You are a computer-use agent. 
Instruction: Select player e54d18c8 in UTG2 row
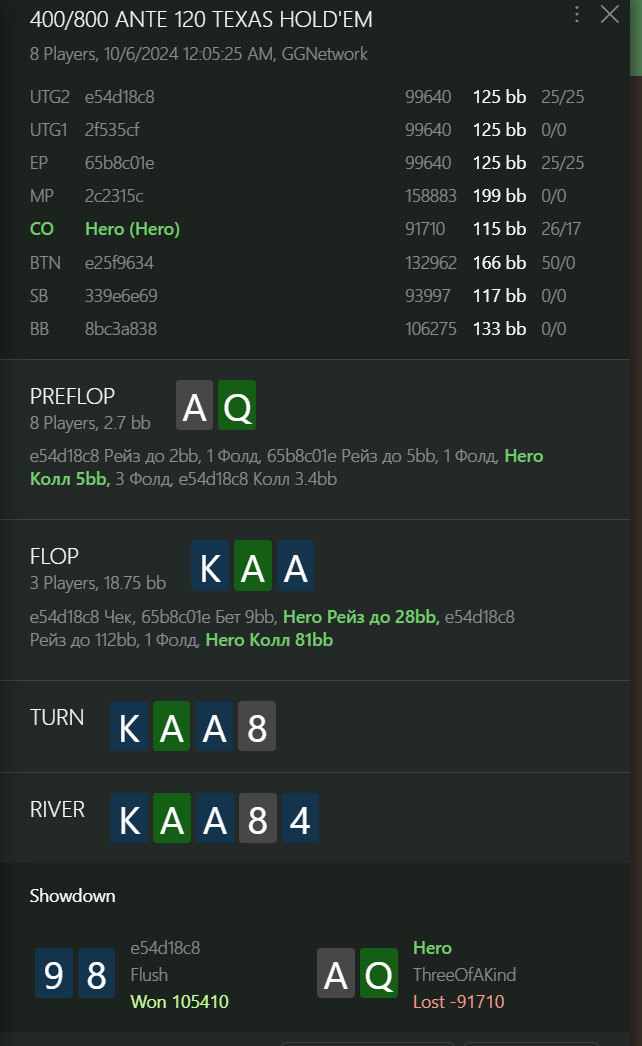tap(119, 97)
